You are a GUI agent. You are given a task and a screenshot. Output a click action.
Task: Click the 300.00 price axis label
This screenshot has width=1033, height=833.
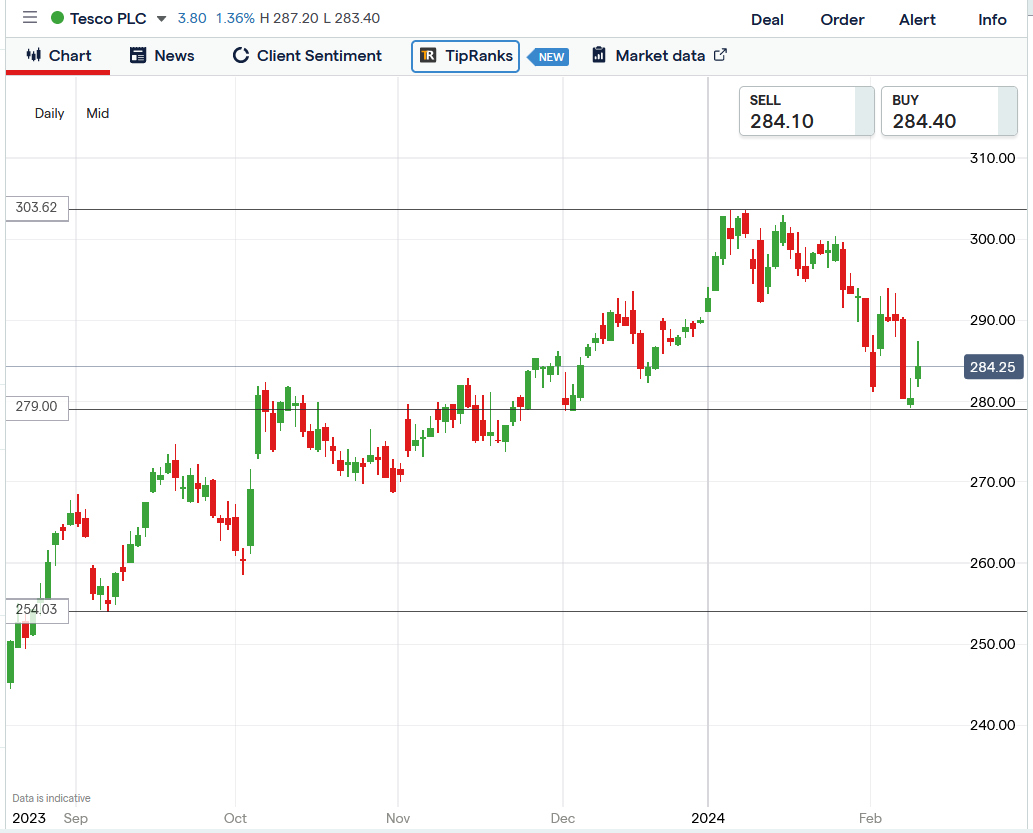pyautogui.click(x=992, y=239)
